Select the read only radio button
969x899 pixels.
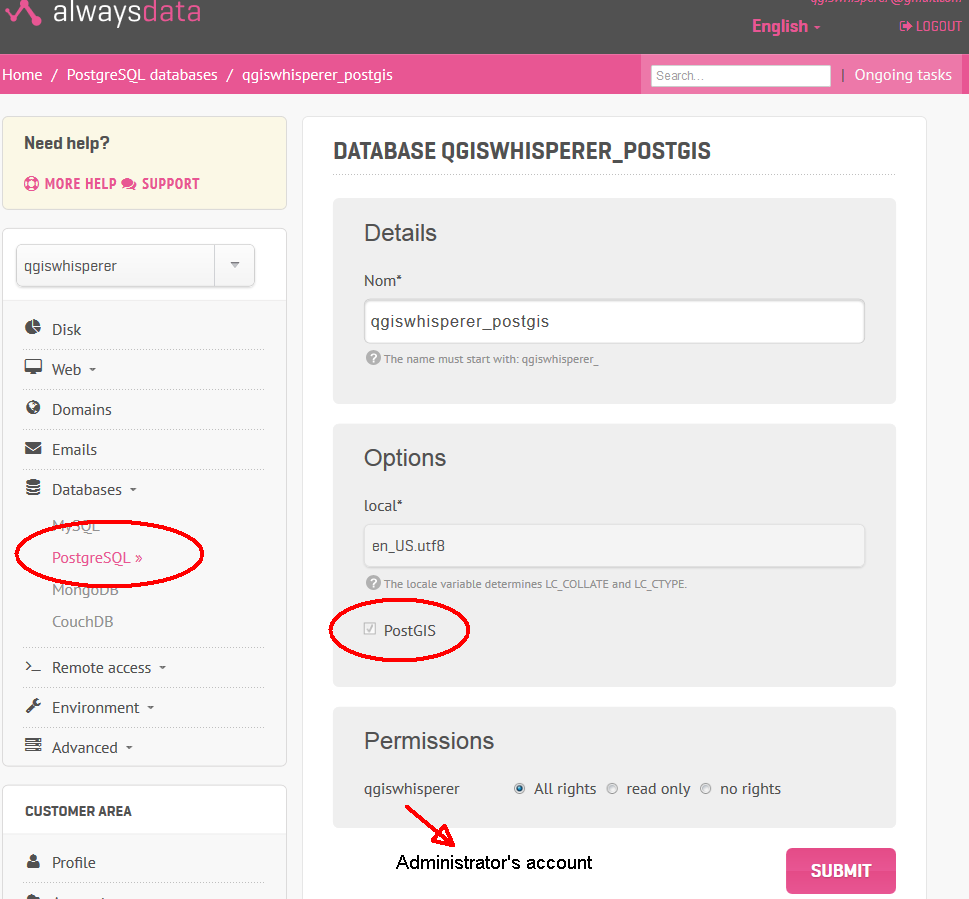pyautogui.click(x=612, y=788)
